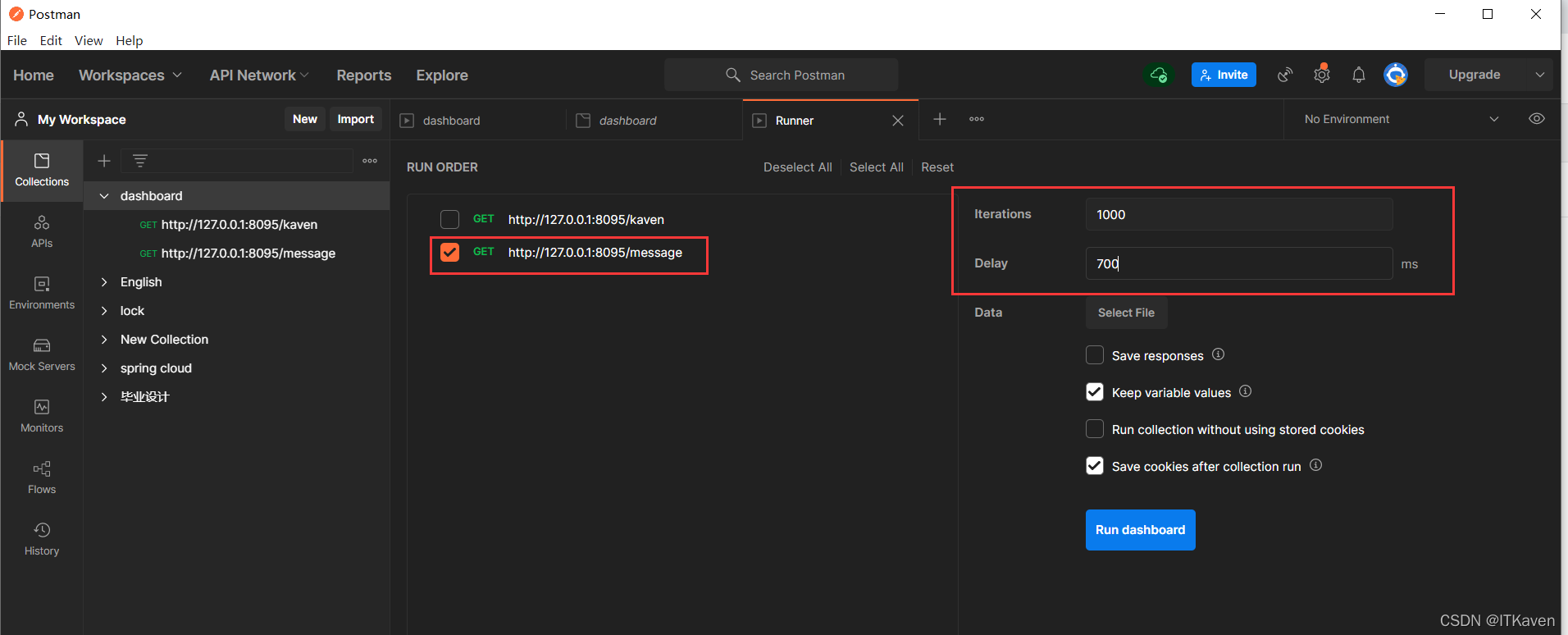Open collections panel more options ellipsis
The height and width of the screenshot is (635, 1568).
370,161
